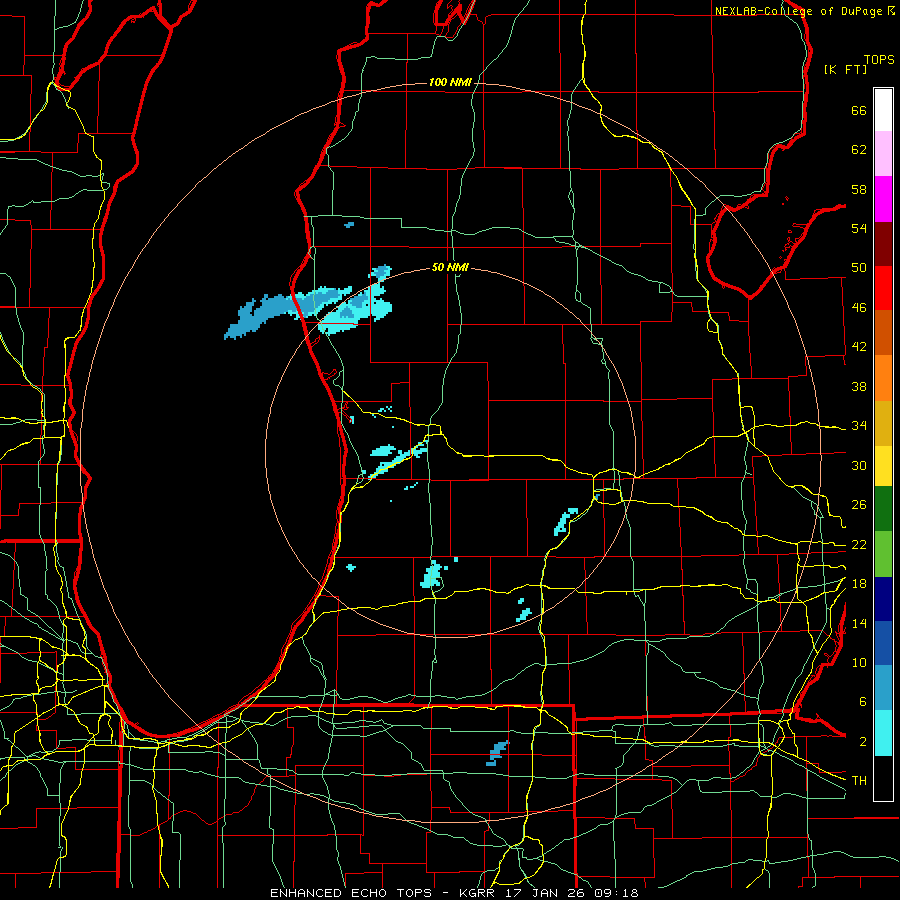900x900 pixels.
Task: Click the legend value "22"
Action: coord(859,544)
